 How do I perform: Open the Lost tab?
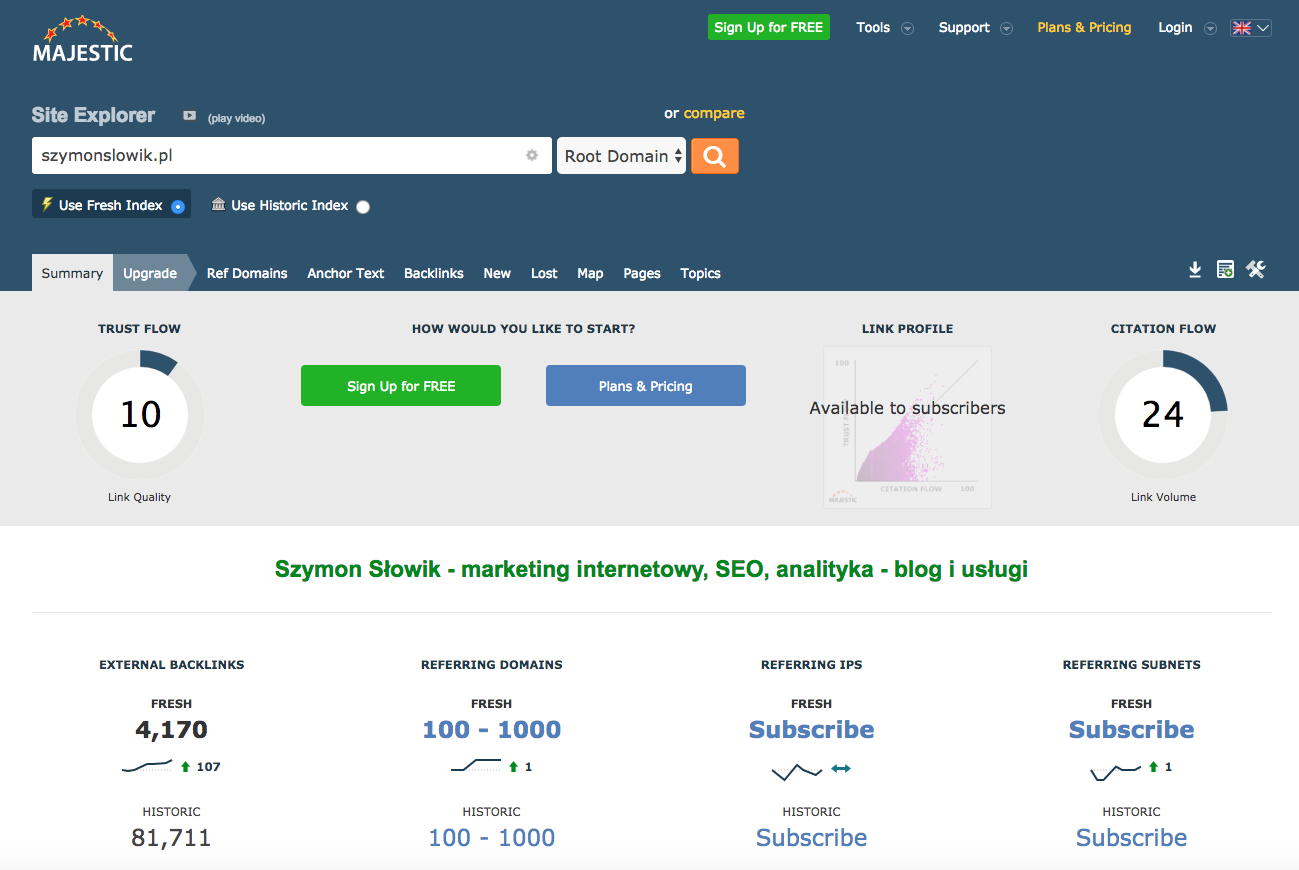544,273
